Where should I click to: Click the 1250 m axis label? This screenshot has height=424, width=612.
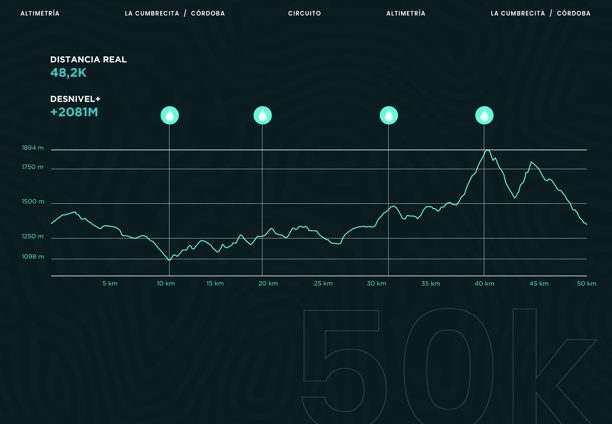click(x=33, y=237)
